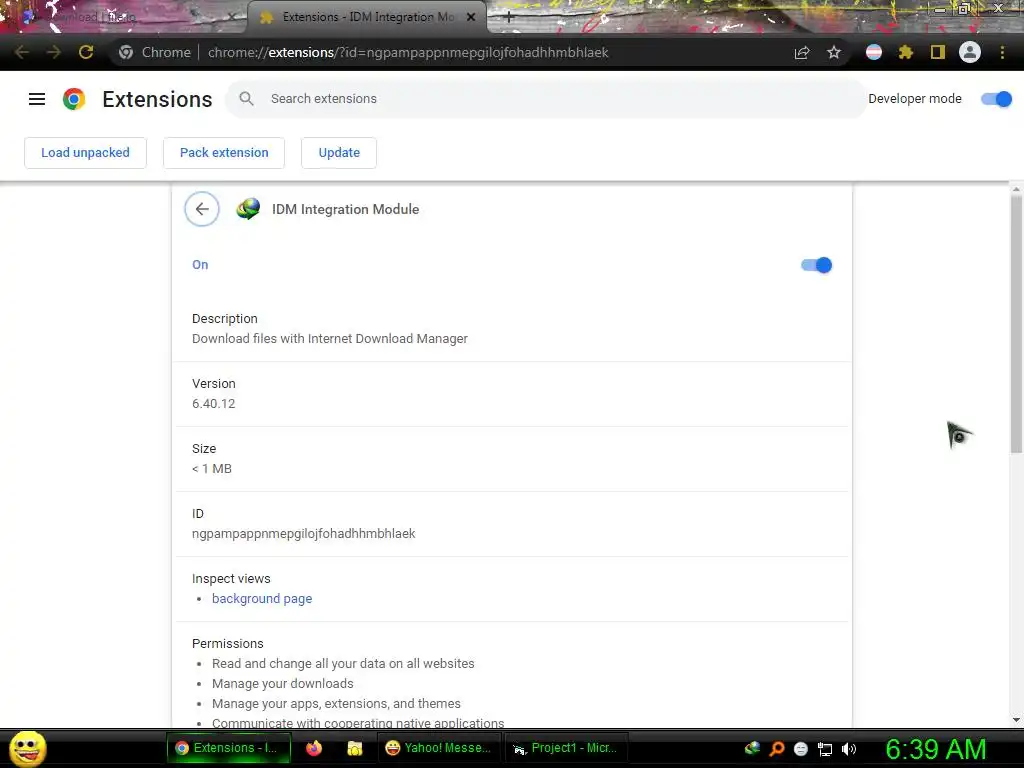Toggle the browser side panel icon

tap(938, 52)
